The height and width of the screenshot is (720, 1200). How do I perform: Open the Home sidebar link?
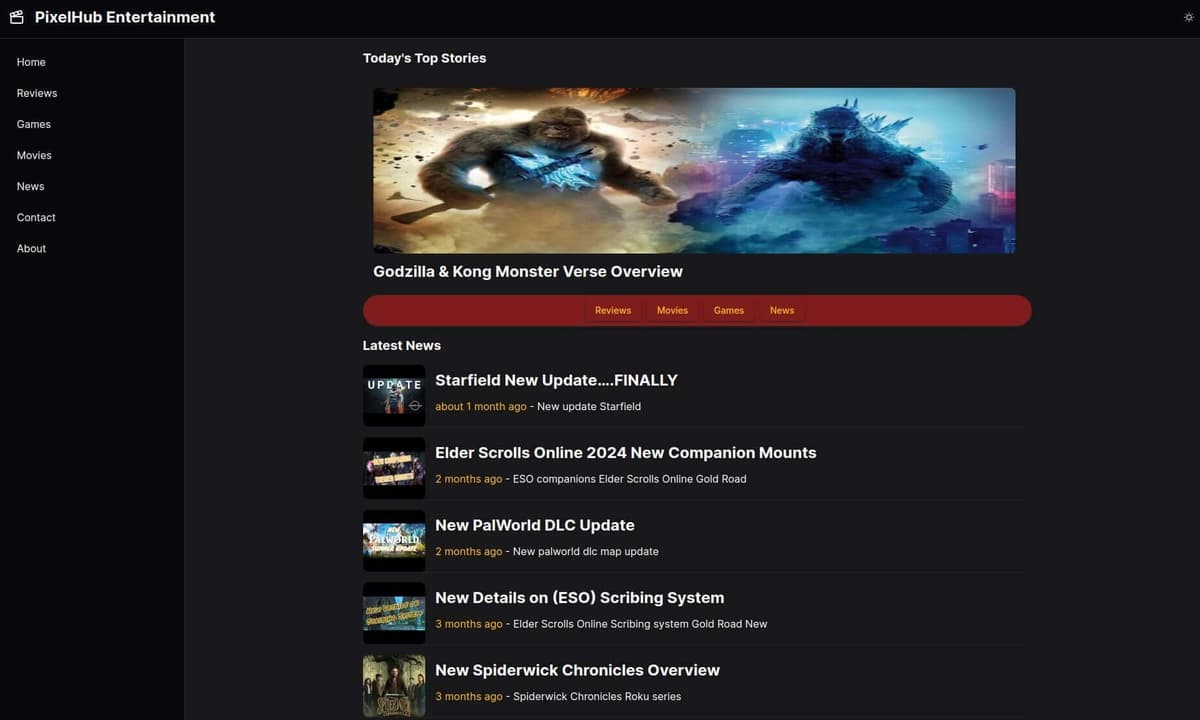[x=31, y=62]
